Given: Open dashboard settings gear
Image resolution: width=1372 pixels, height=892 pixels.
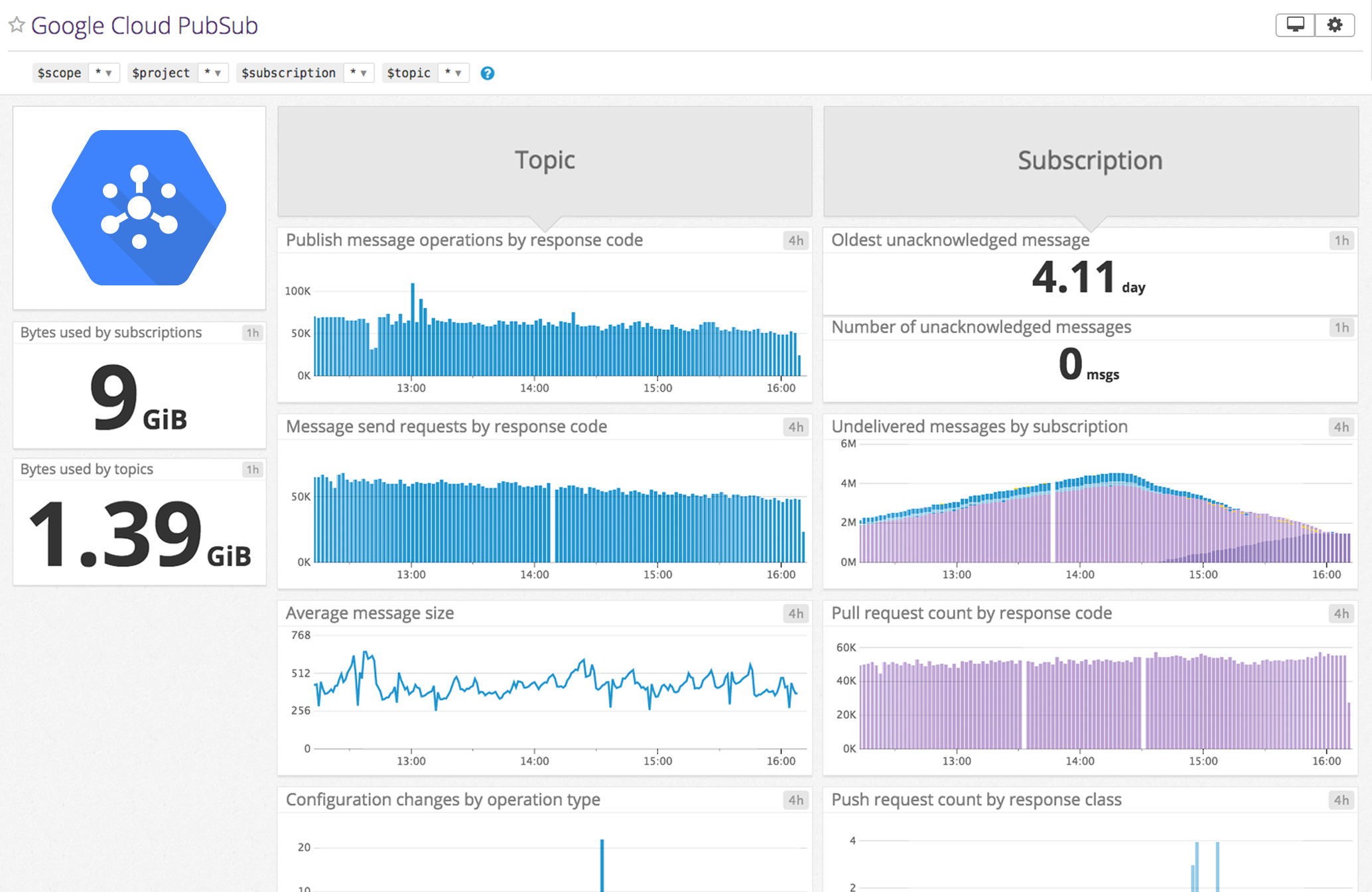Looking at the screenshot, I should (1335, 25).
